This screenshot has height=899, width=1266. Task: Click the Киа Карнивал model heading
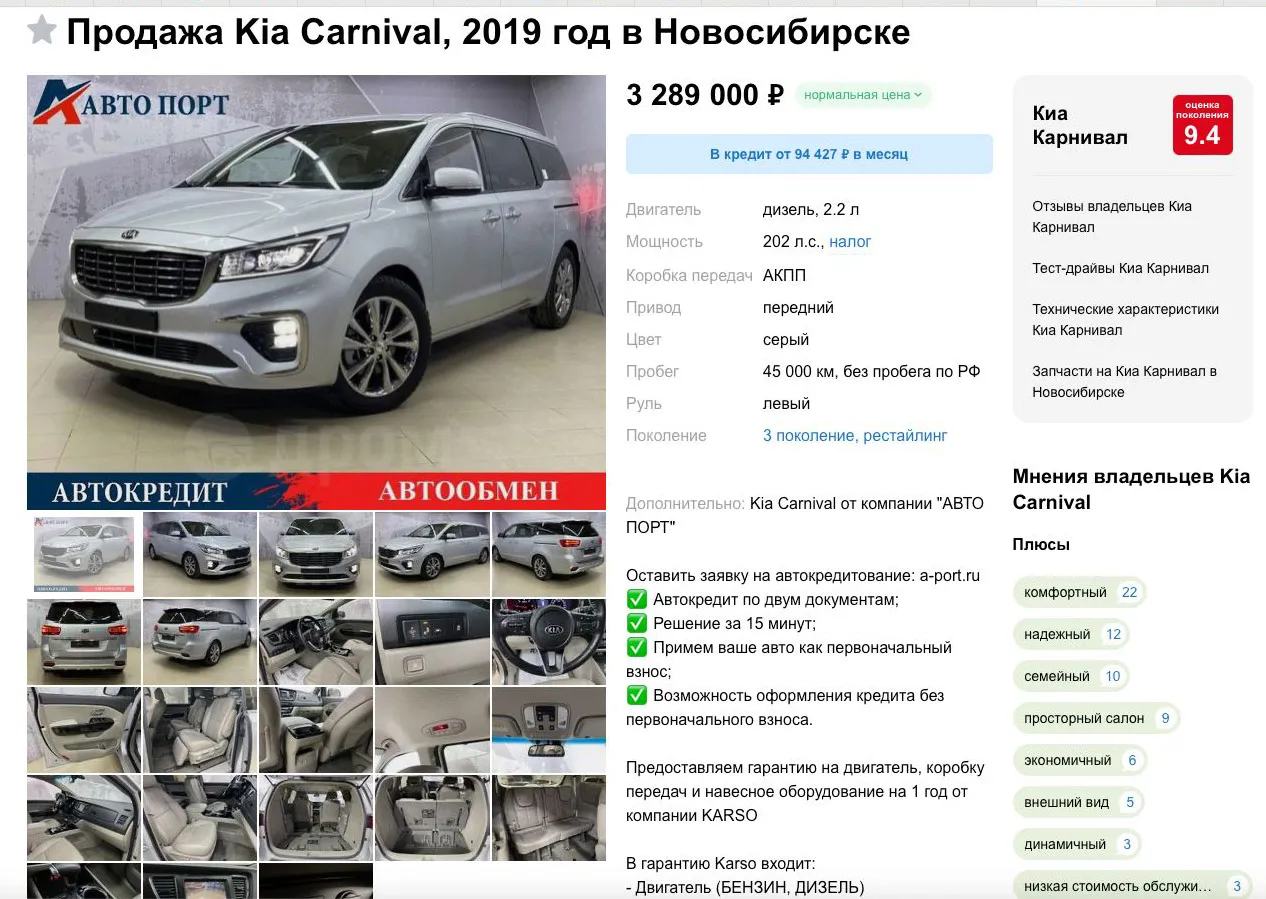coord(1080,125)
